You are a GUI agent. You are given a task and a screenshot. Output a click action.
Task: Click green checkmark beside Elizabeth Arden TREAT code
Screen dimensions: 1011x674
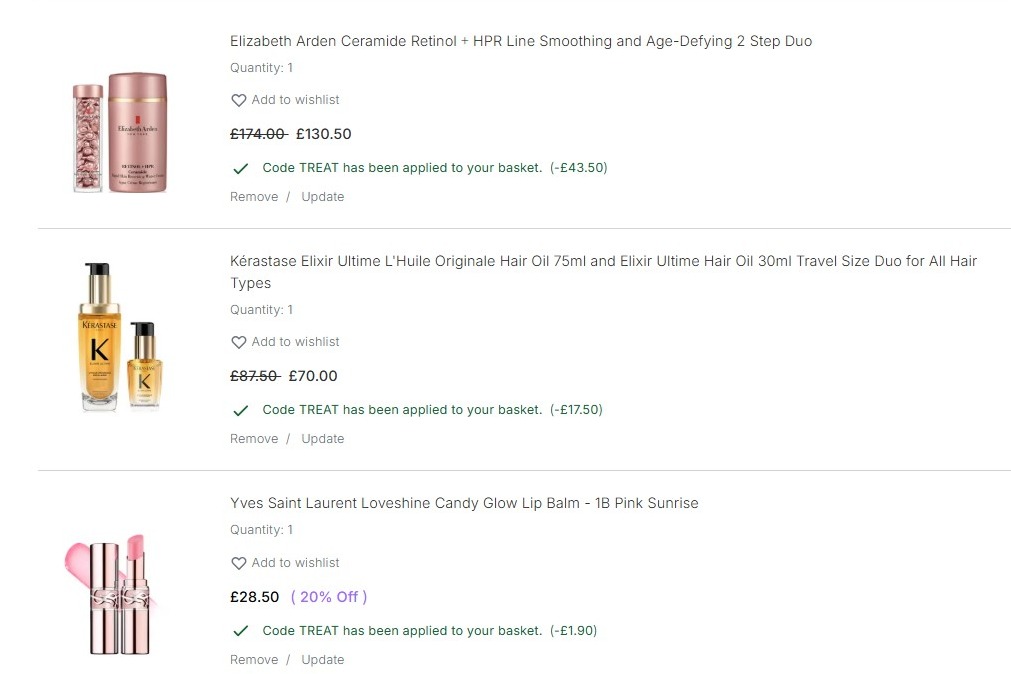tap(240, 168)
